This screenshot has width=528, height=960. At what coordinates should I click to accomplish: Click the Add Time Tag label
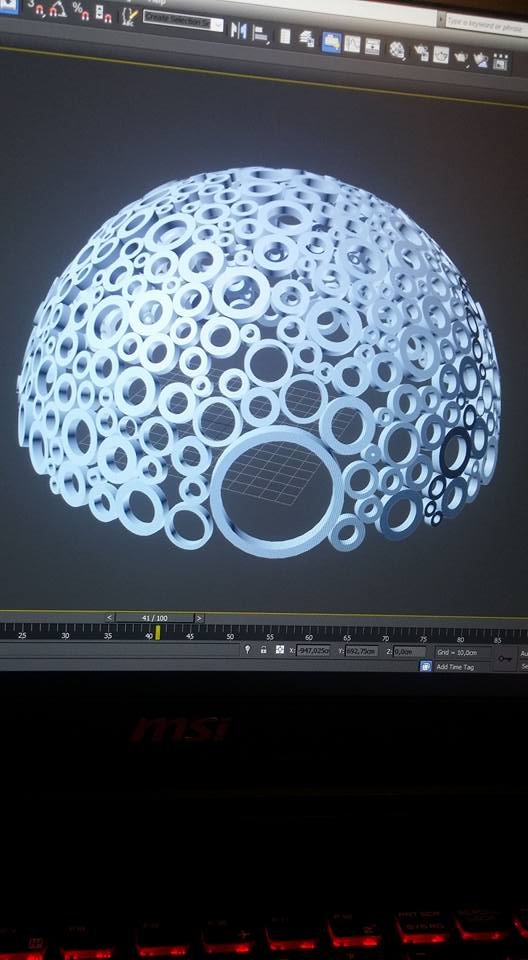455,667
